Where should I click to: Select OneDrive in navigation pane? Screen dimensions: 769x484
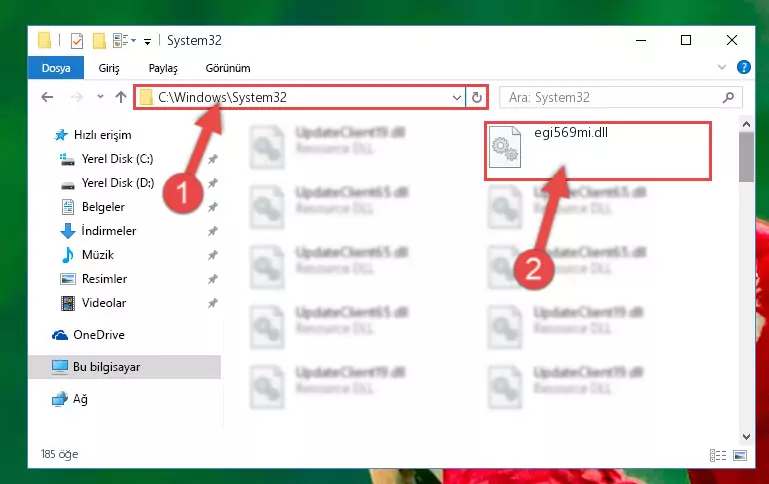(88, 335)
